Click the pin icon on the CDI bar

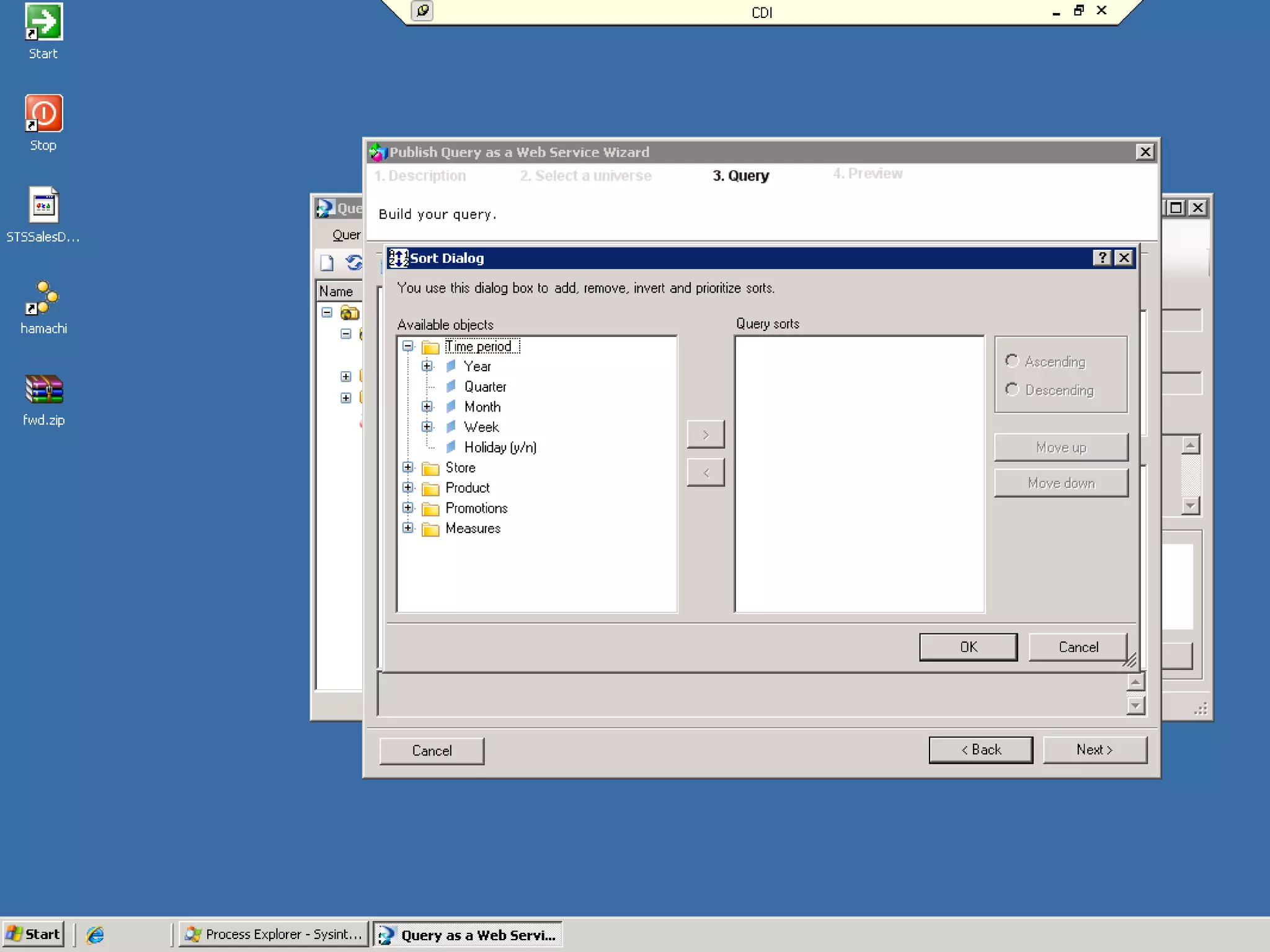(x=422, y=11)
